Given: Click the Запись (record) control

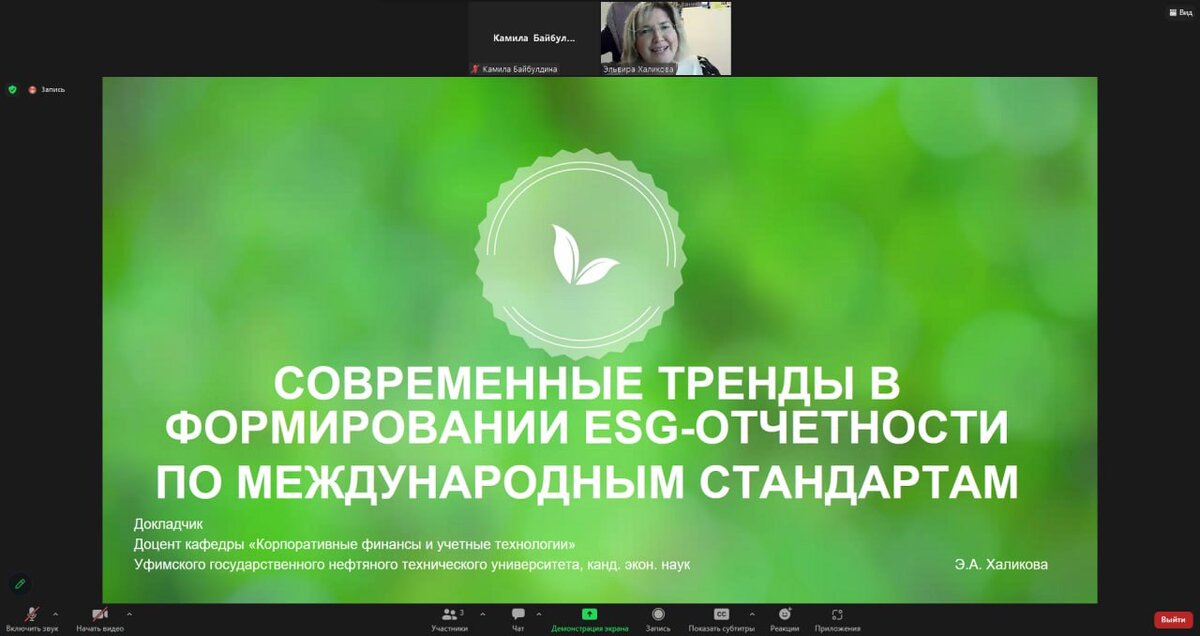Looking at the screenshot, I should pyautogui.click(x=657, y=618).
